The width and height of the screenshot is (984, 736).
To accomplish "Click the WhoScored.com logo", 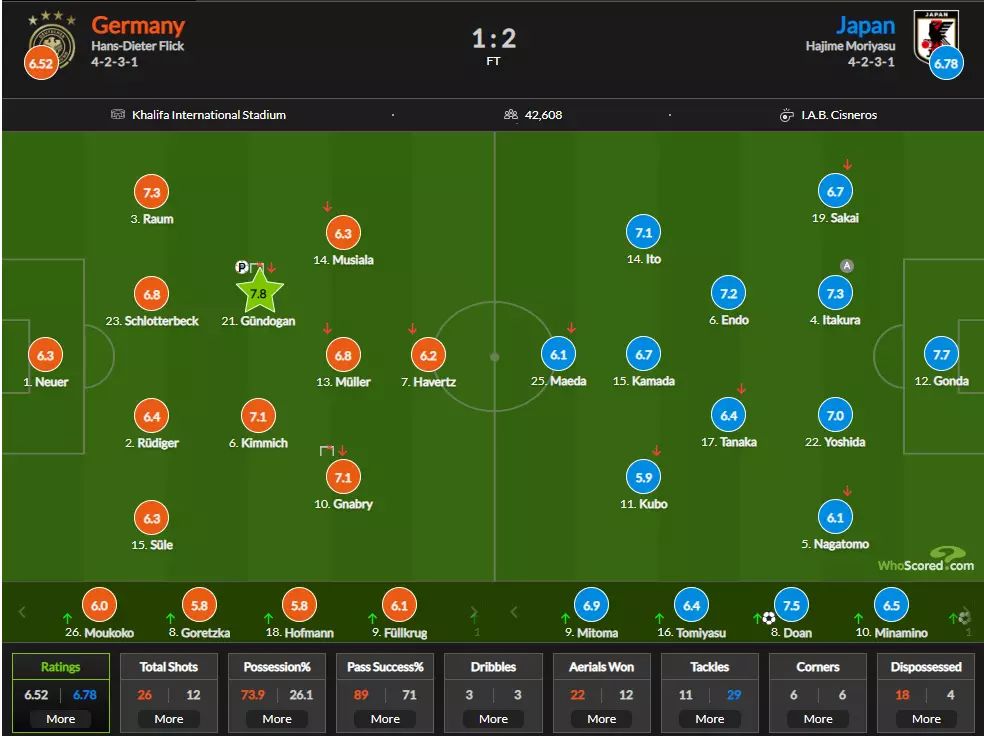I will pos(925,561).
